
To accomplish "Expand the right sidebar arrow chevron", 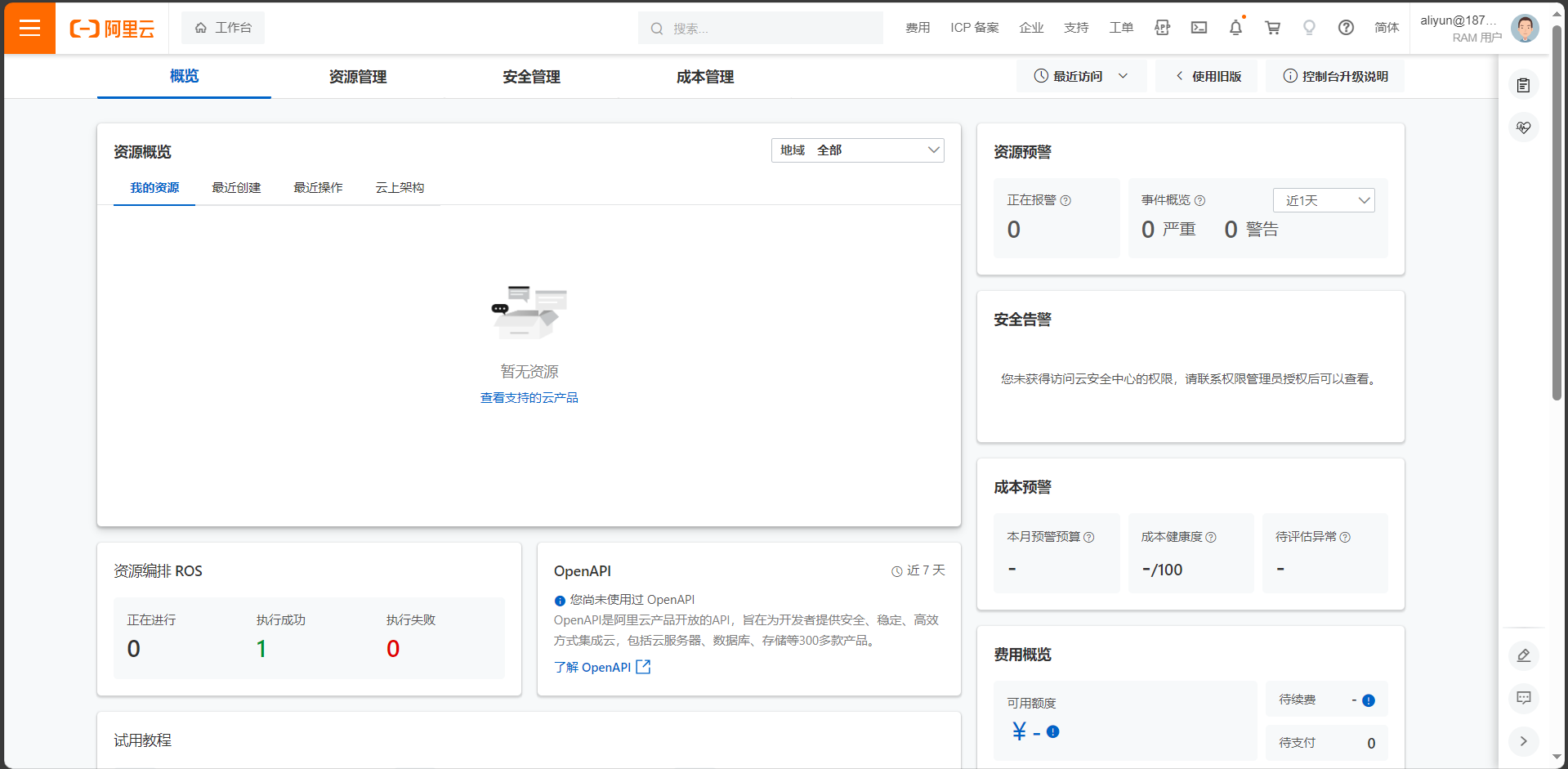I will pyautogui.click(x=1524, y=741).
